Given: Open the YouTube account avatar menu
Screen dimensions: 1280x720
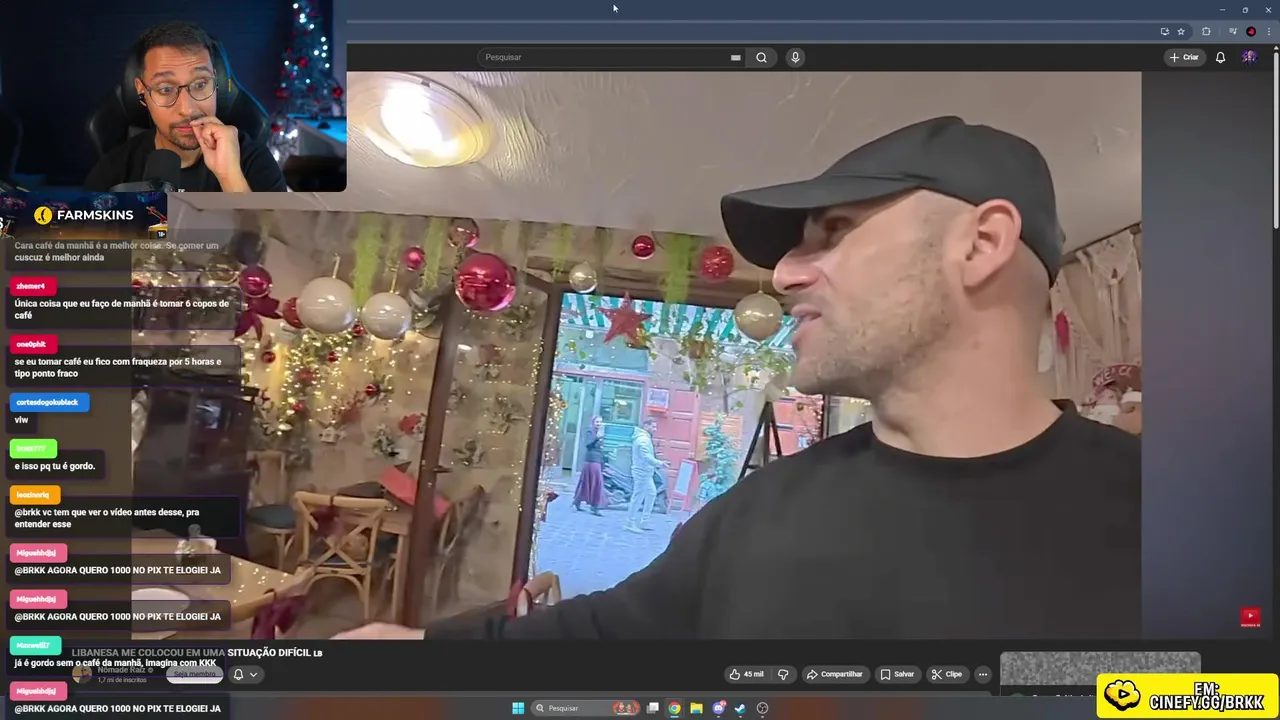Looking at the screenshot, I should tap(1249, 57).
